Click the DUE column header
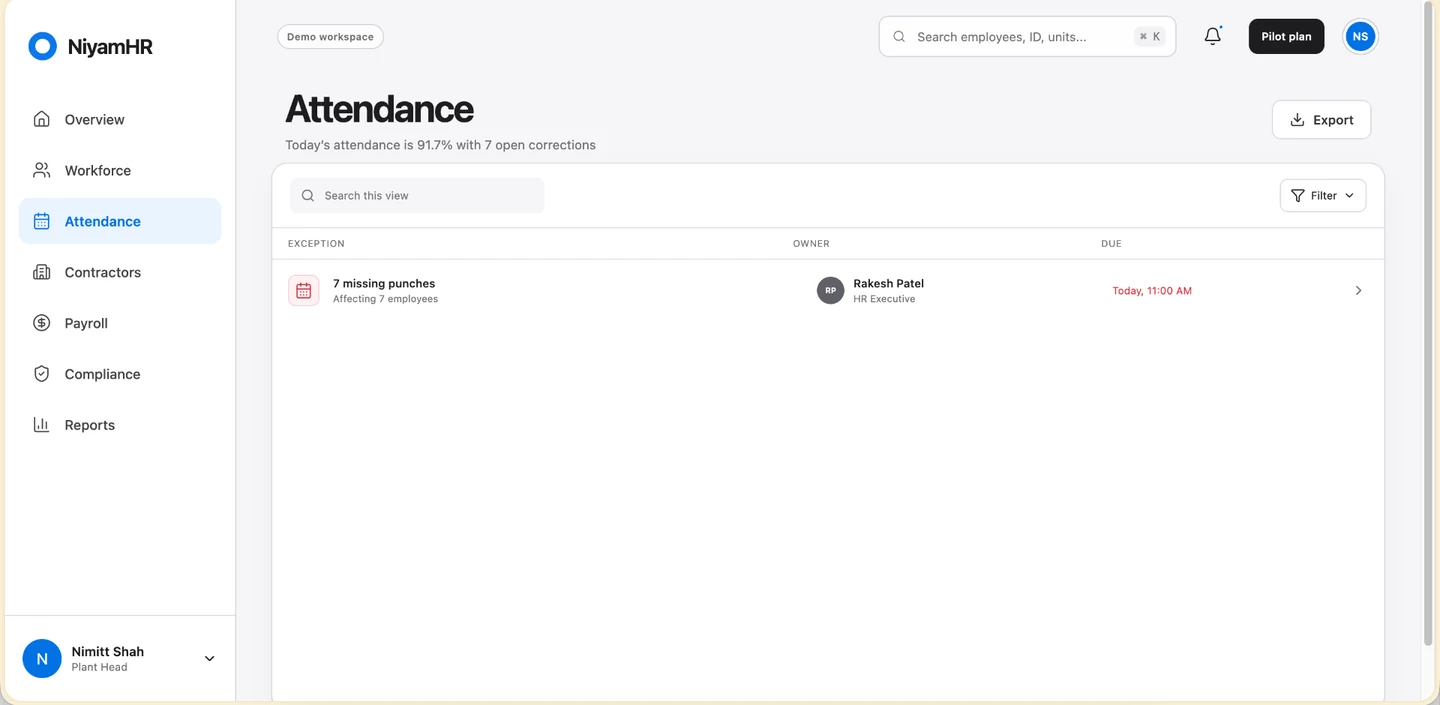1440x705 pixels. [1111, 244]
